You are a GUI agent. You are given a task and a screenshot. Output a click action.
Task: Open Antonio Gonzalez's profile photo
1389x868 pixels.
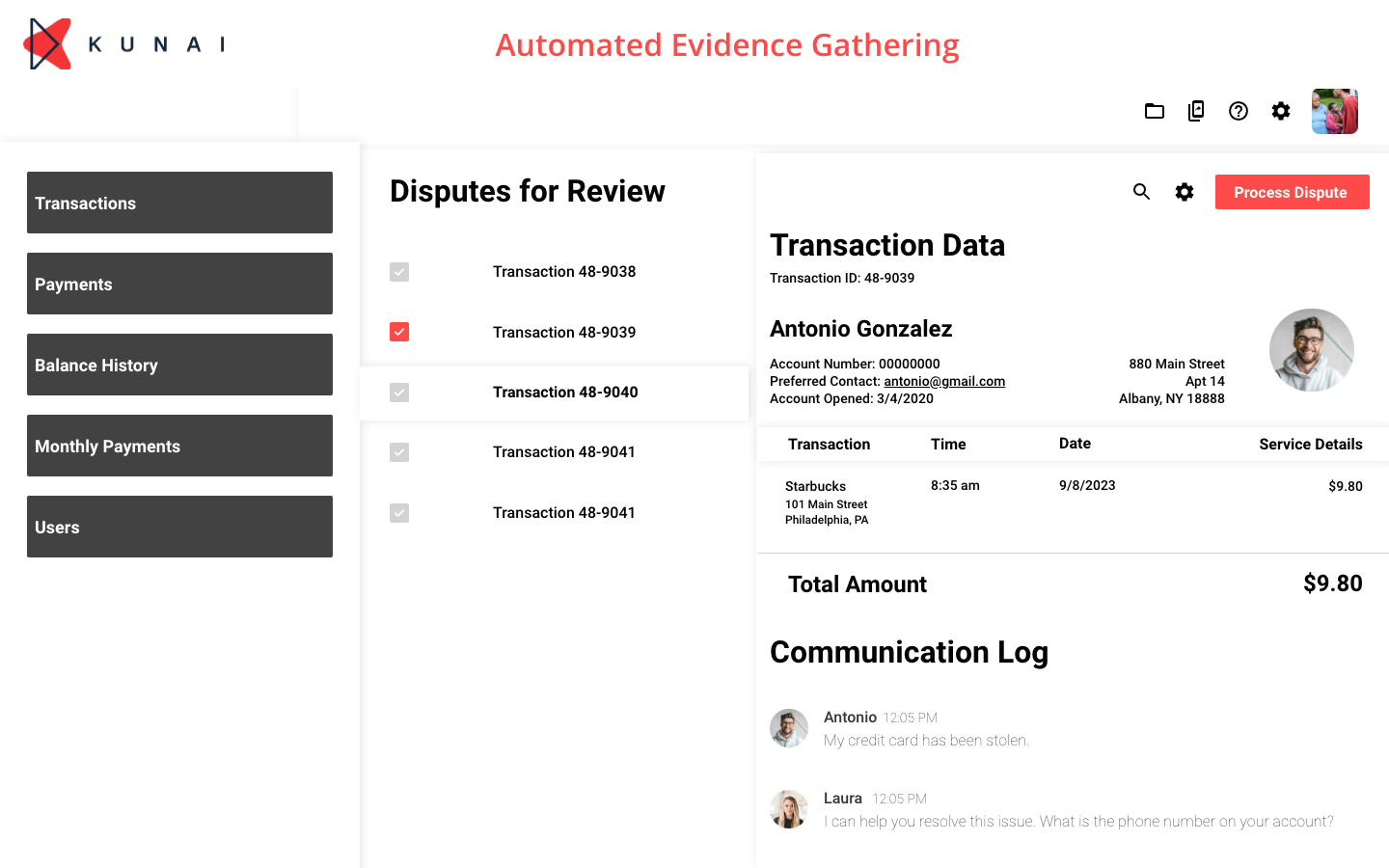(x=1311, y=350)
